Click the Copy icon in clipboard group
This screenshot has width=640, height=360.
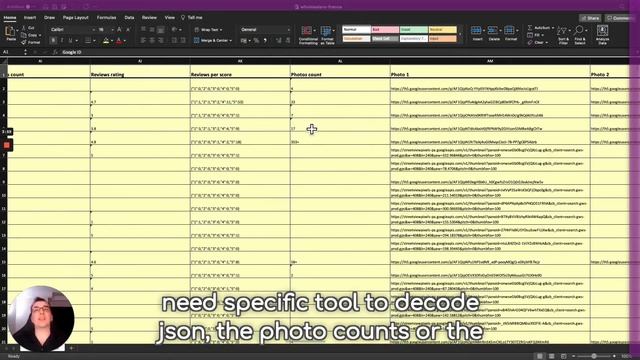tap(24, 35)
